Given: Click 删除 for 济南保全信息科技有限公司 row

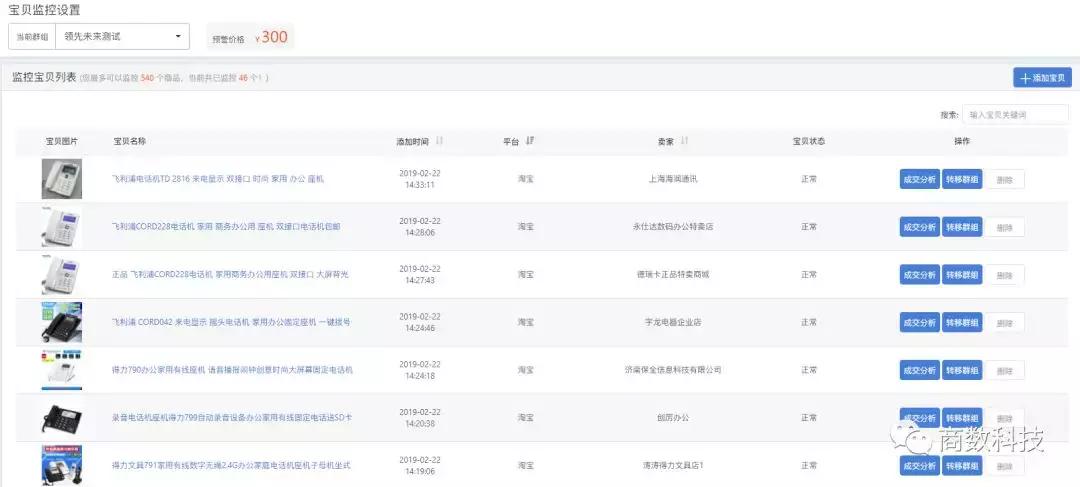Looking at the screenshot, I should tap(1005, 370).
